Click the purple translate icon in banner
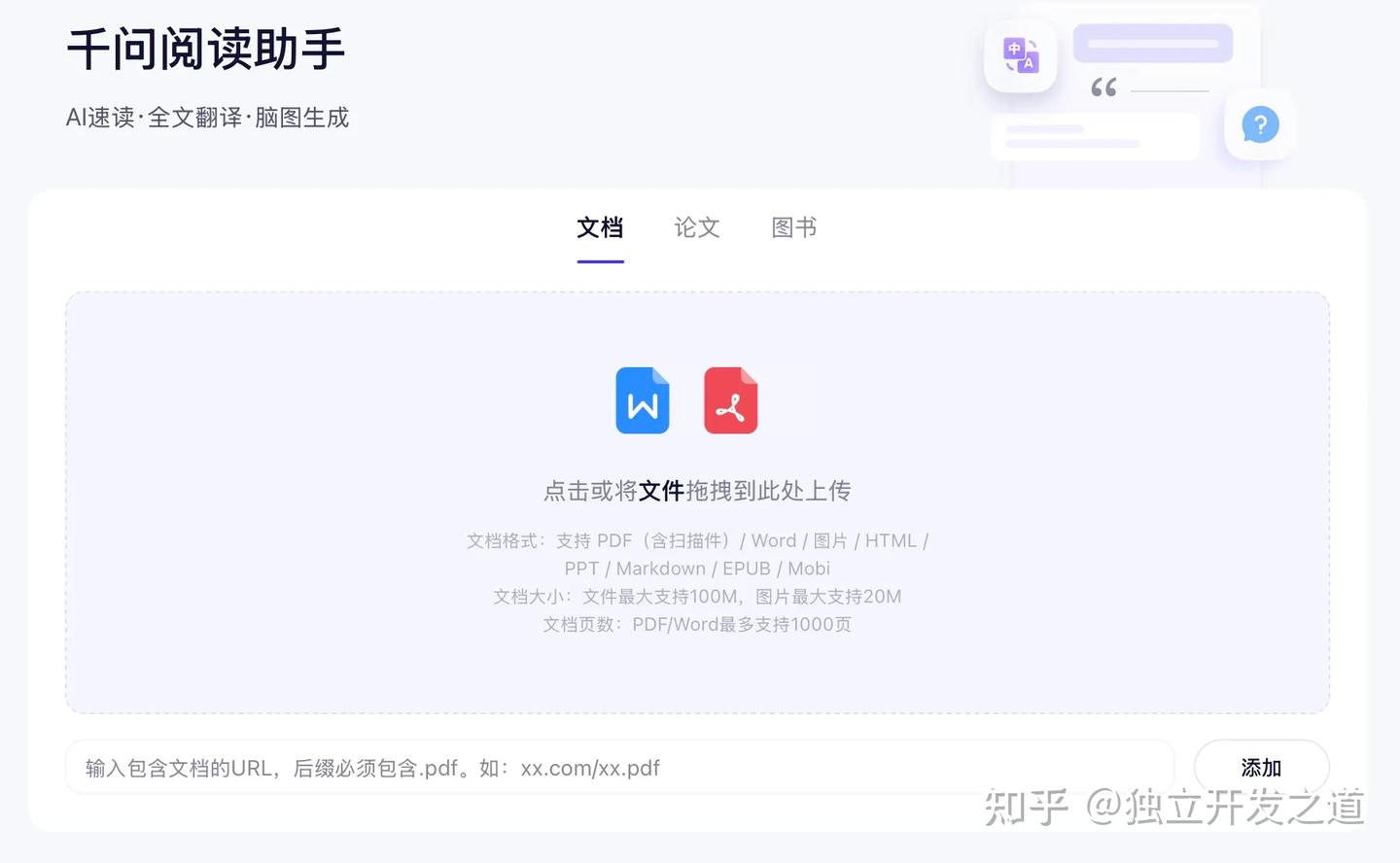The width and height of the screenshot is (1400, 863). 1021,56
